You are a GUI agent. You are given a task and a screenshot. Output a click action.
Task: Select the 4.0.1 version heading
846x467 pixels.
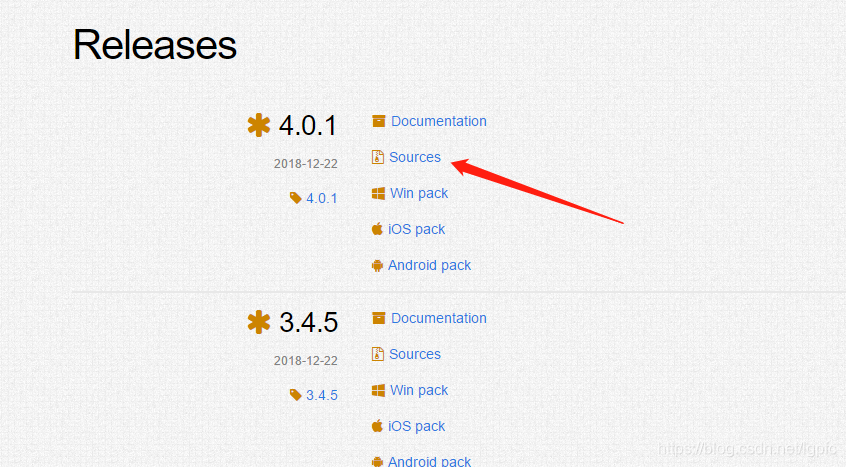tap(308, 126)
